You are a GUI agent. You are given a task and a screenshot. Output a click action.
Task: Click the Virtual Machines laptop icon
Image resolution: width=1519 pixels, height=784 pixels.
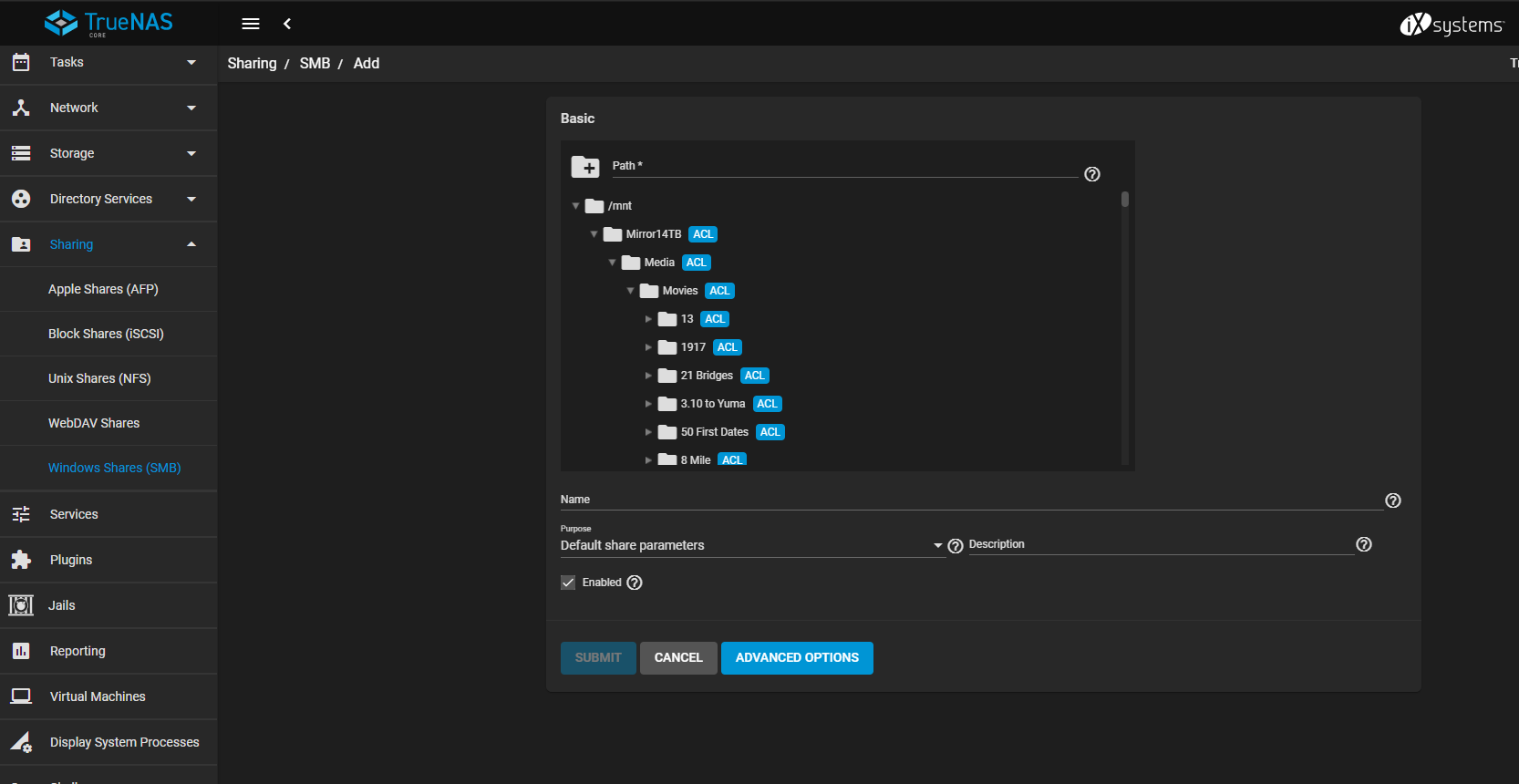(21, 696)
